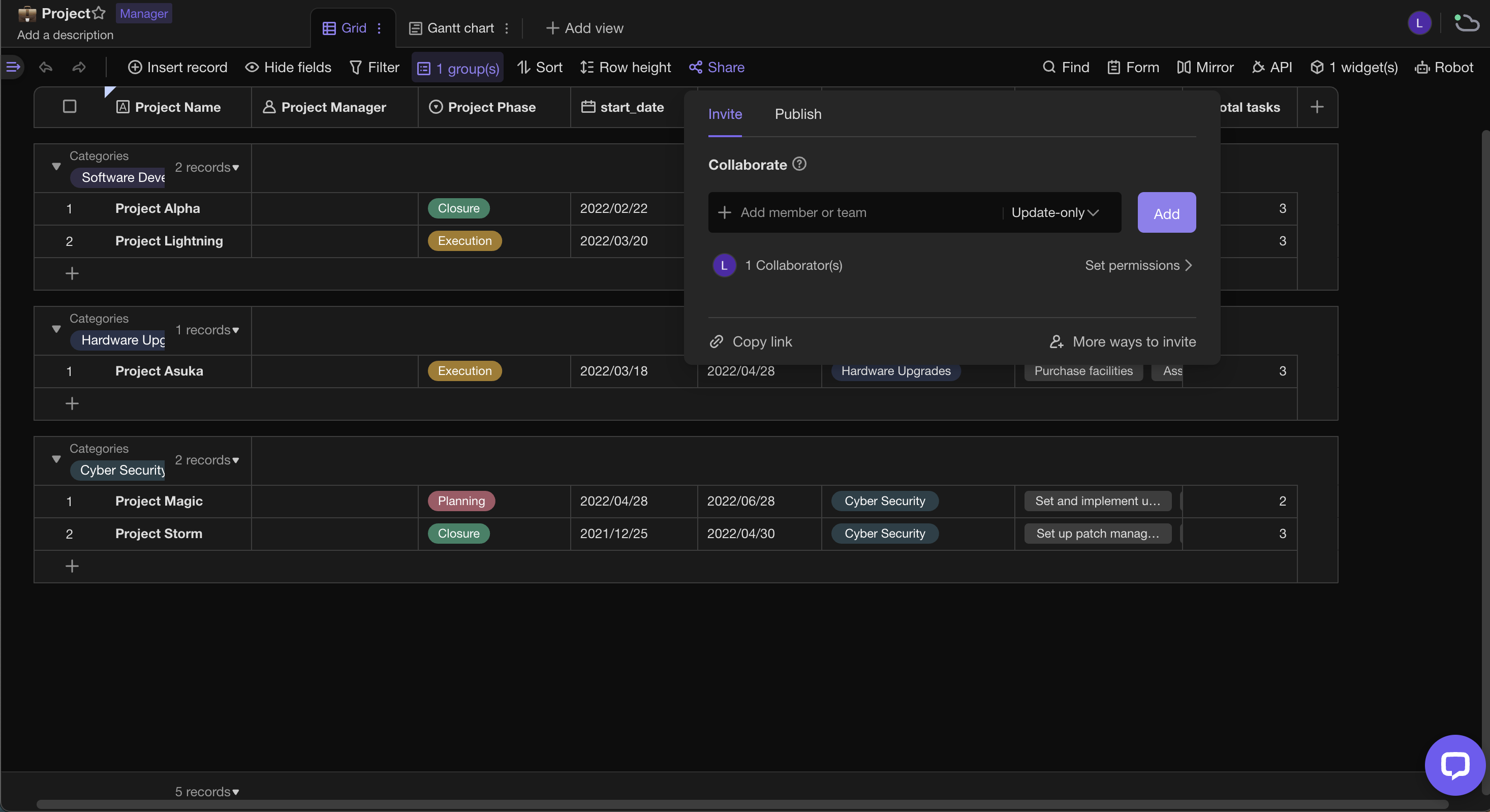Screen dimensions: 1490x812
Task: Open the Robot automation panel
Action: pyautogui.click(x=1444, y=67)
